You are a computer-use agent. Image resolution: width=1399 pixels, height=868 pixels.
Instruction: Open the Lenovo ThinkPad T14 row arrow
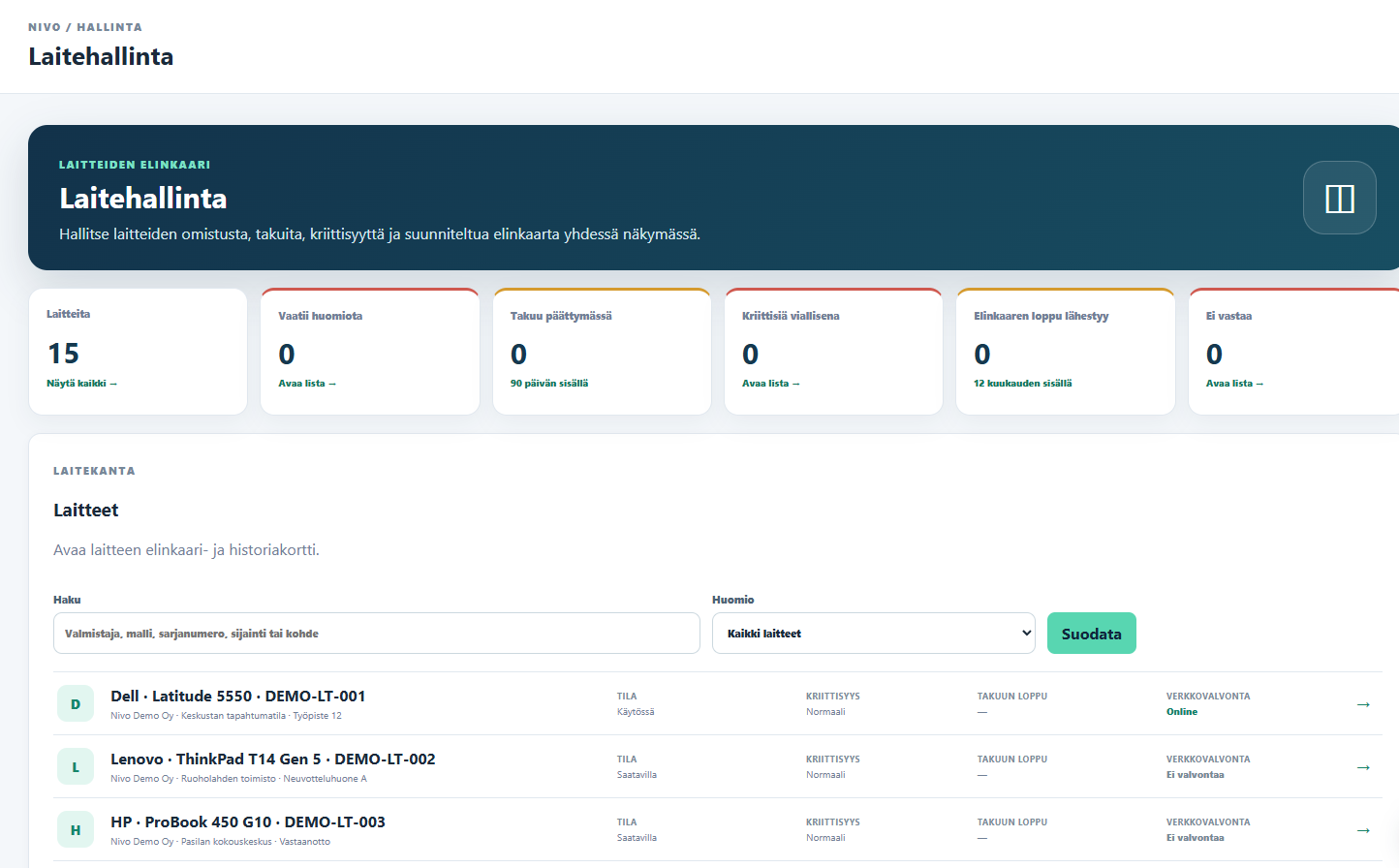1363,767
